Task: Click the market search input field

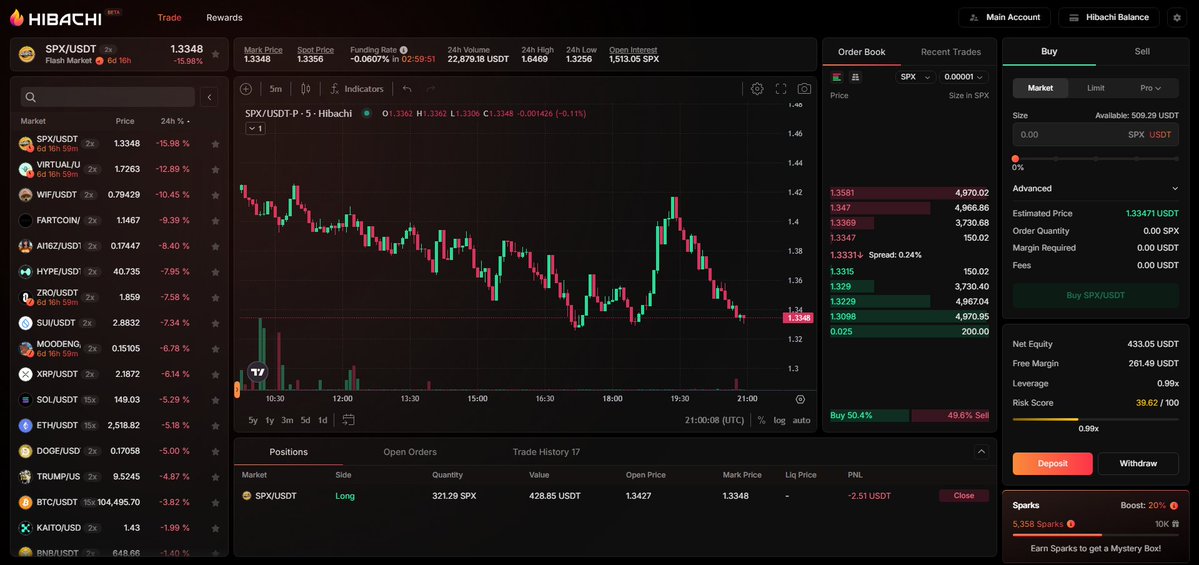Action: point(108,97)
